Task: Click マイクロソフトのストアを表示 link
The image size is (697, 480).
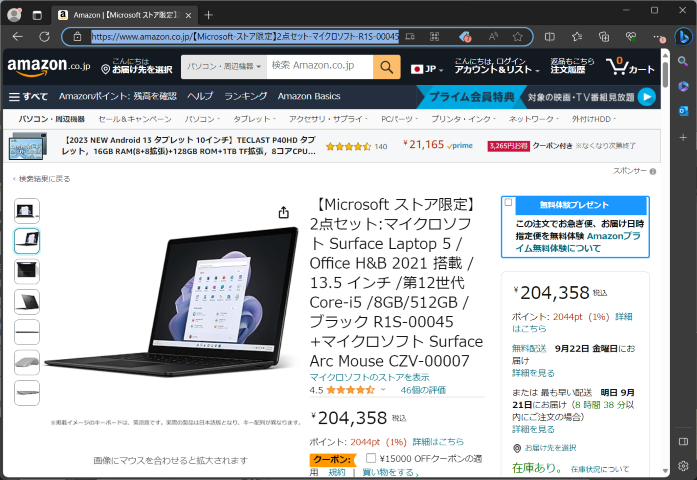Action: 369,377
